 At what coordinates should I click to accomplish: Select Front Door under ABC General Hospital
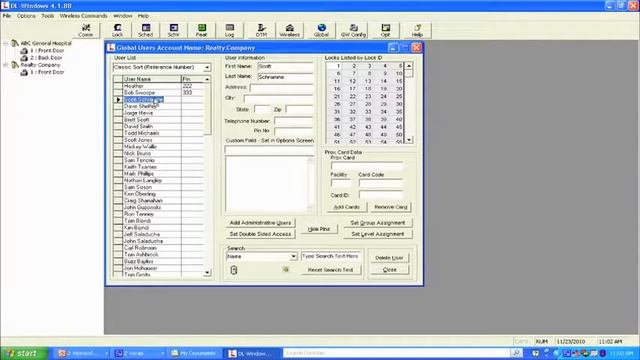(x=47, y=50)
